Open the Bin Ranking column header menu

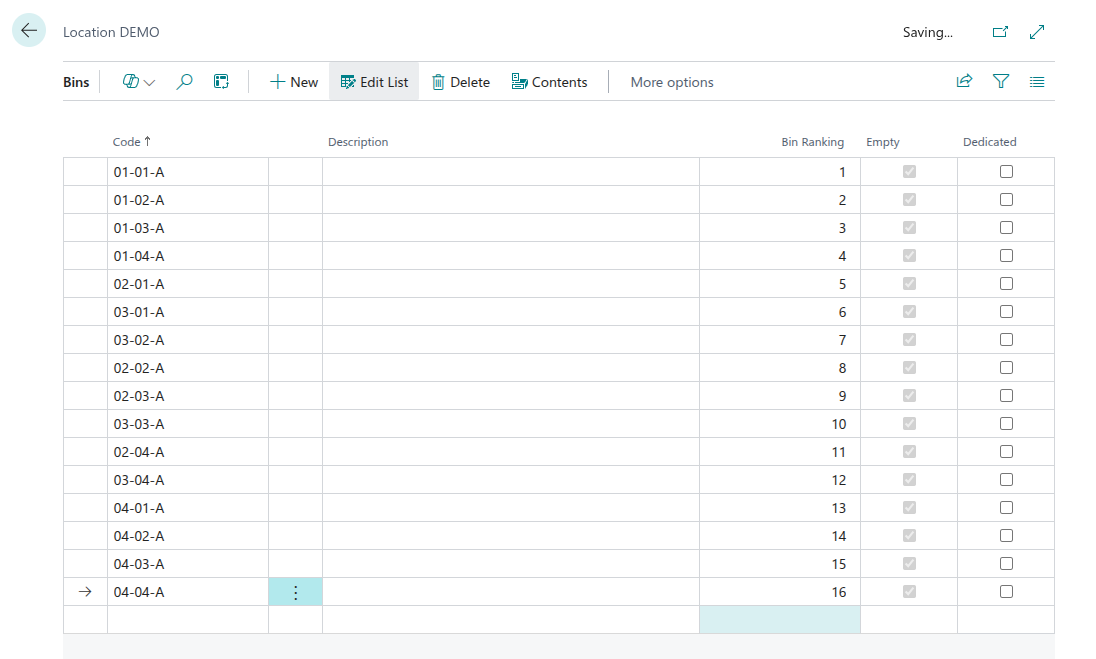click(x=812, y=142)
